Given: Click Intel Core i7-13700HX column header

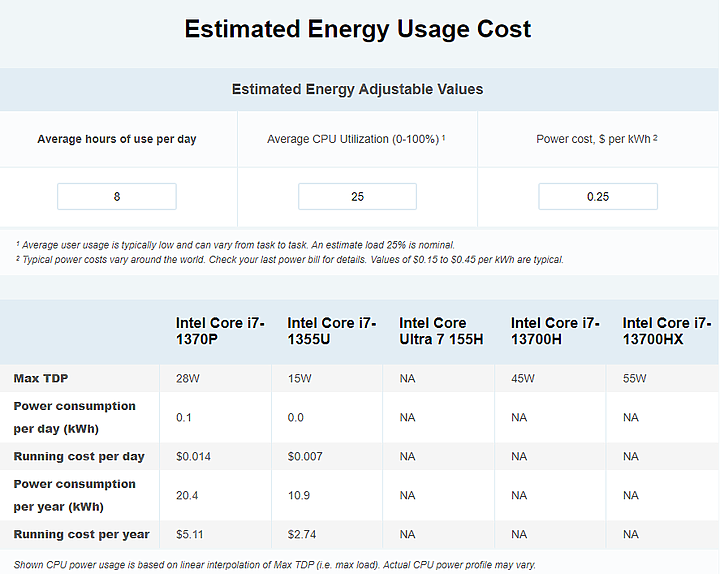Looking at the screenshot, I should (667, 331).
